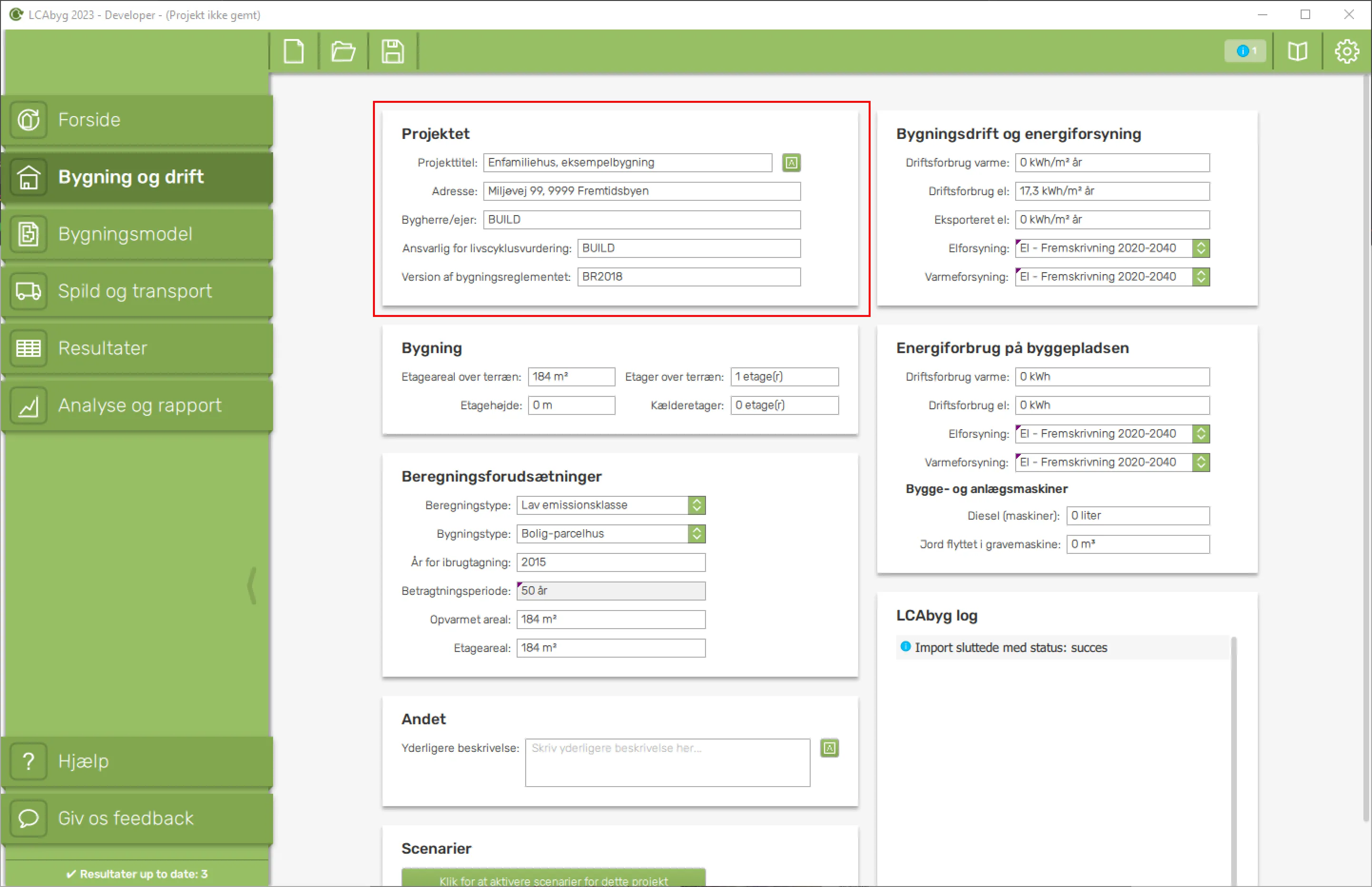
Task: Select the Import sluttede med status log entry
Action: [1063, 647]
